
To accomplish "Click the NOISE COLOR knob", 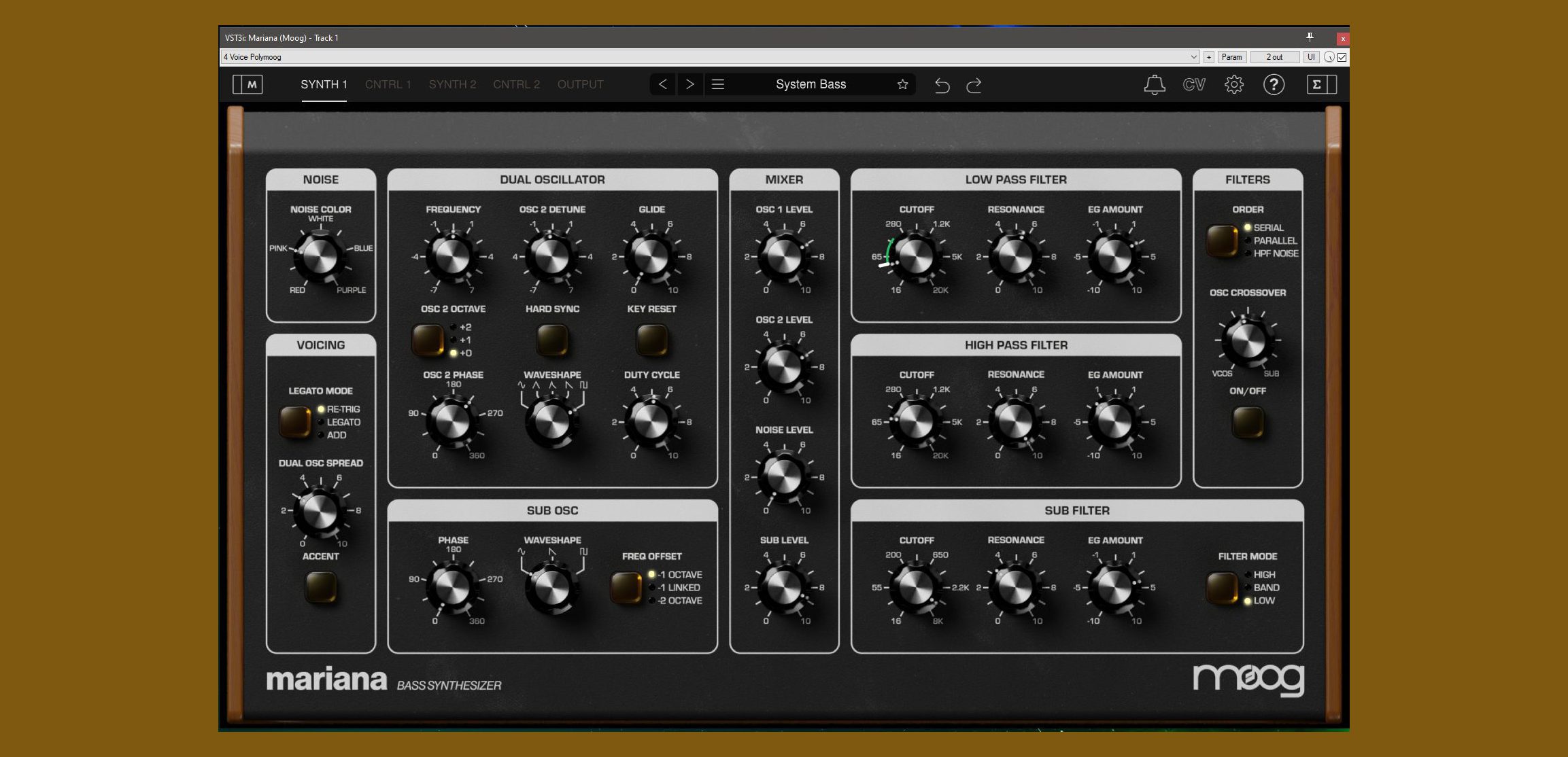I will [x=320, y=256].
